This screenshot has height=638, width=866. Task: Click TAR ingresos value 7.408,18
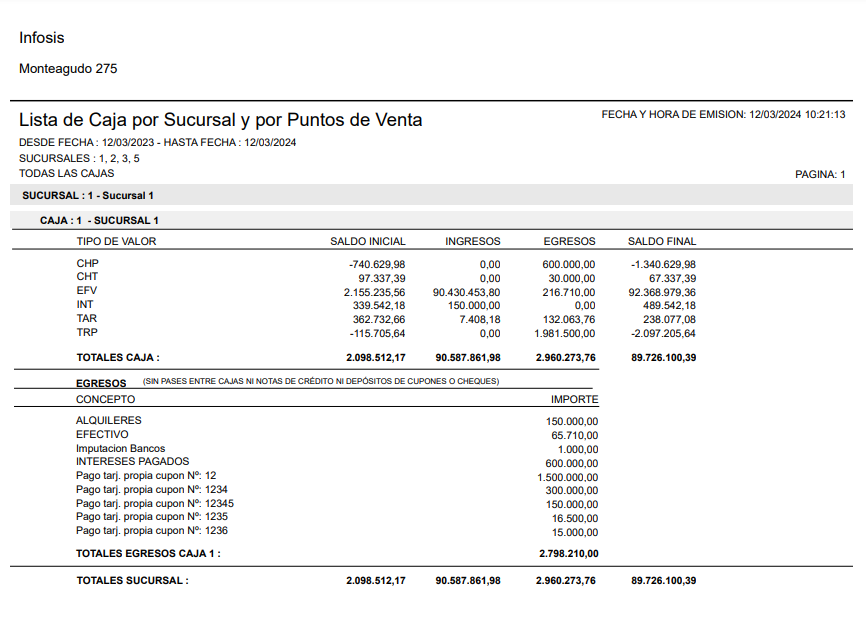pos(480,319)
